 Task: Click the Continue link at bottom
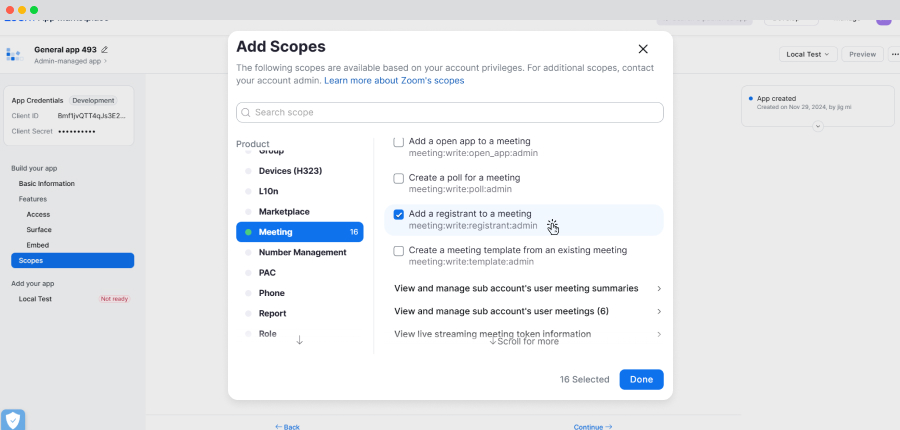pyautogui.click(x=593, y=427)
